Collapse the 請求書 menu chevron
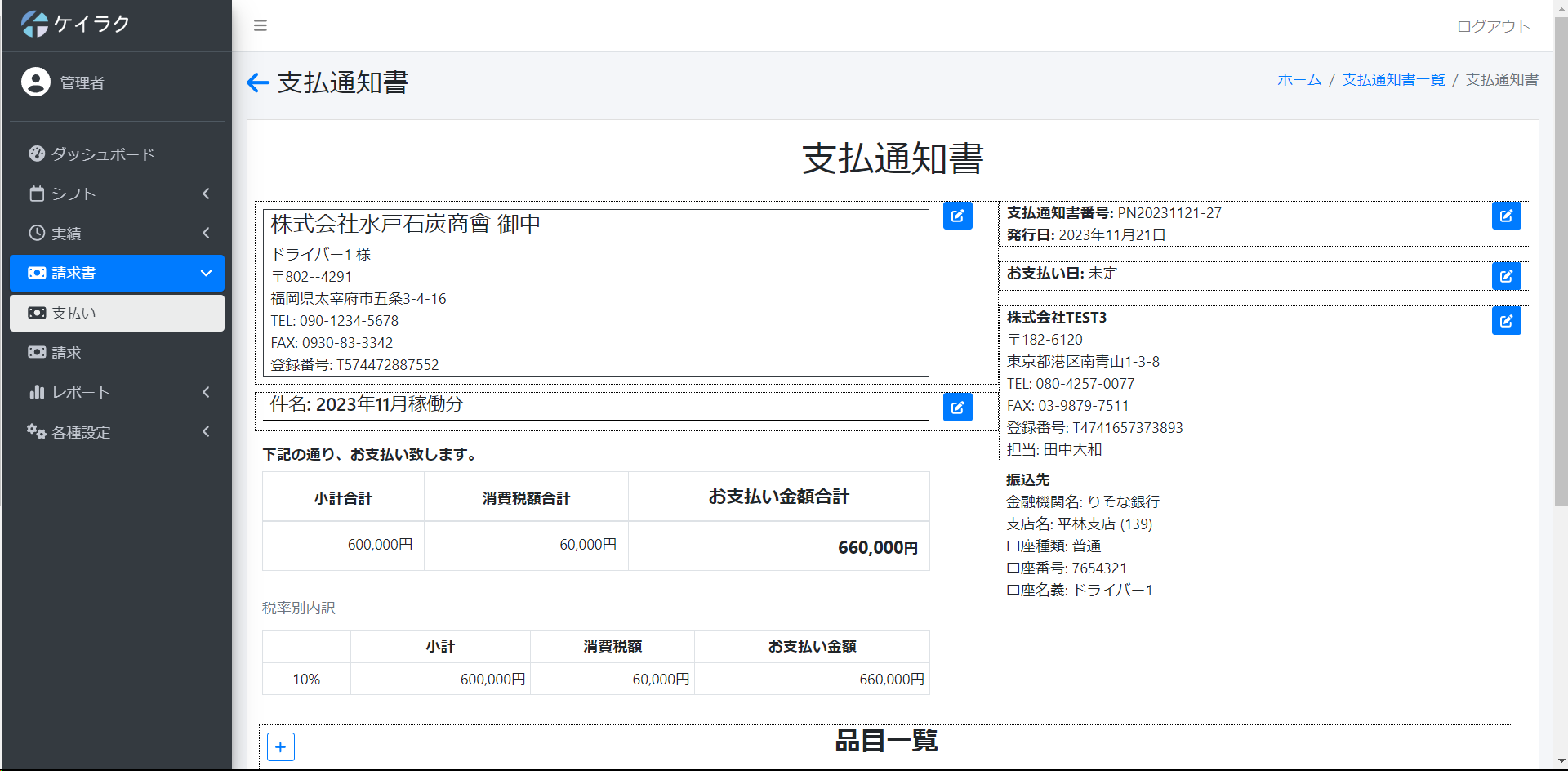 click(206, 273)
